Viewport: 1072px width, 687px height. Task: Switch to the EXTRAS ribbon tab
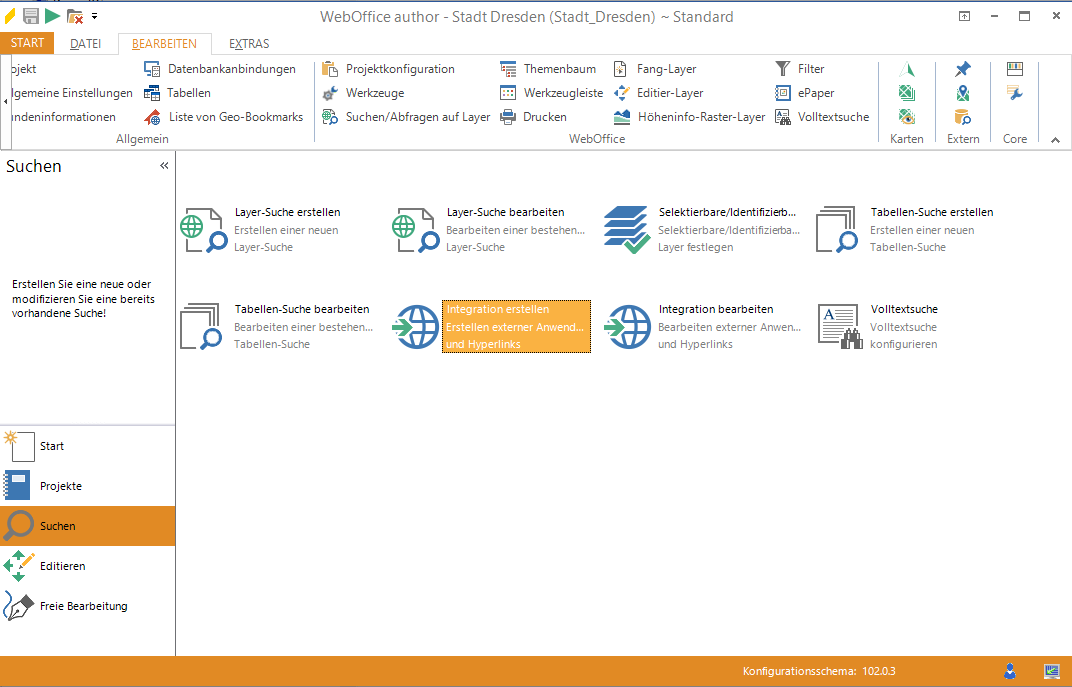(x=249, y=44)
